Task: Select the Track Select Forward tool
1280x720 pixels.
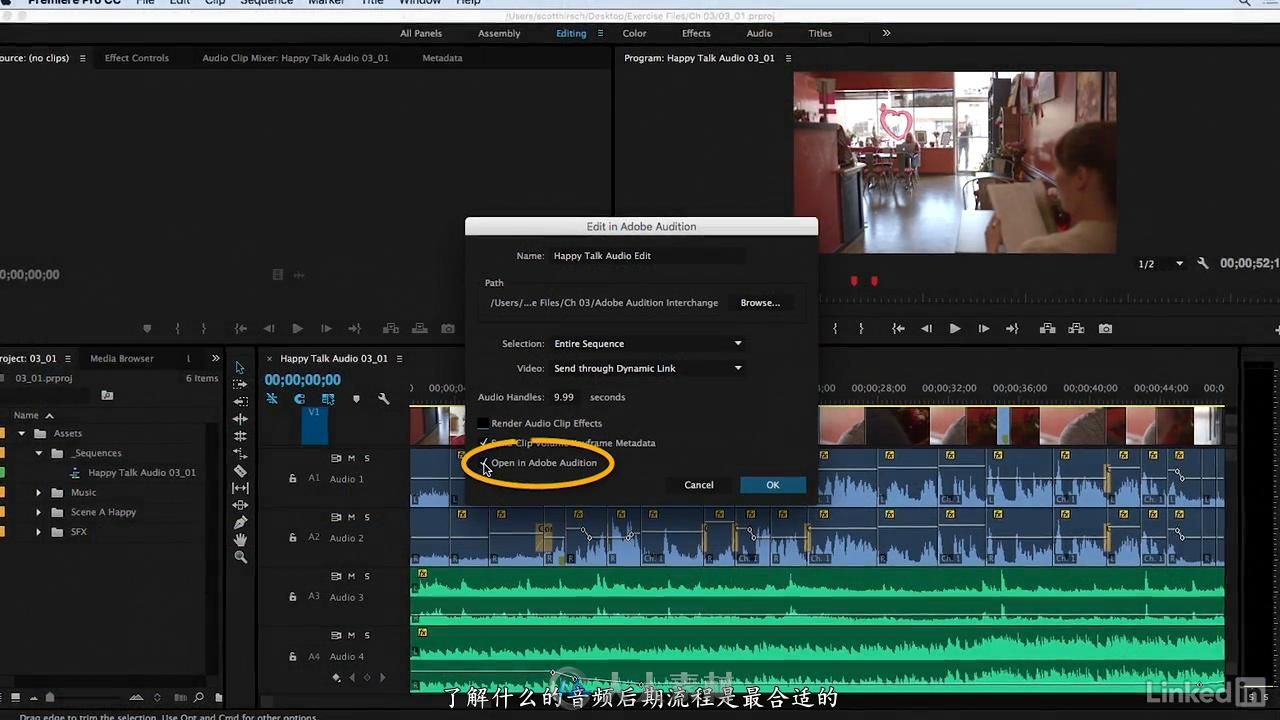Action: 240,384
